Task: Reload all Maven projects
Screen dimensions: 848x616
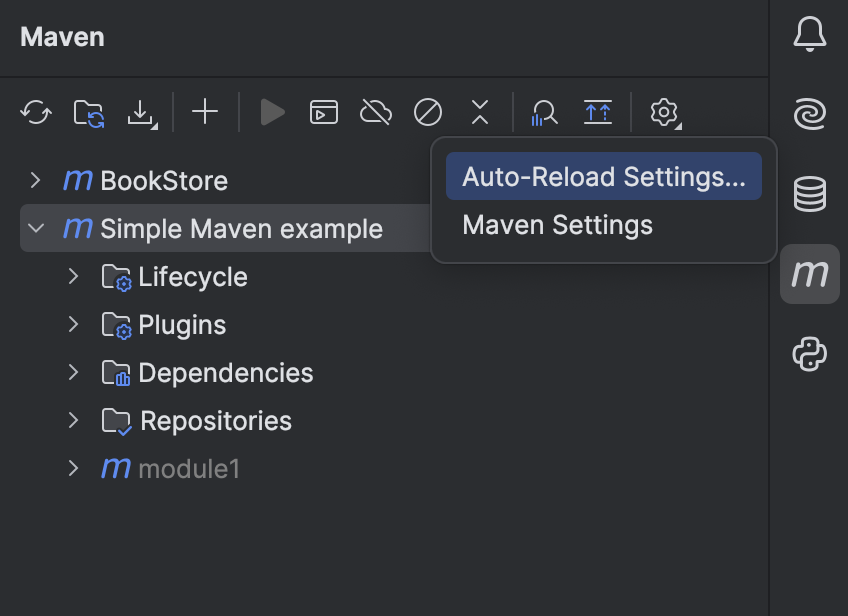Action: [36, 112]
